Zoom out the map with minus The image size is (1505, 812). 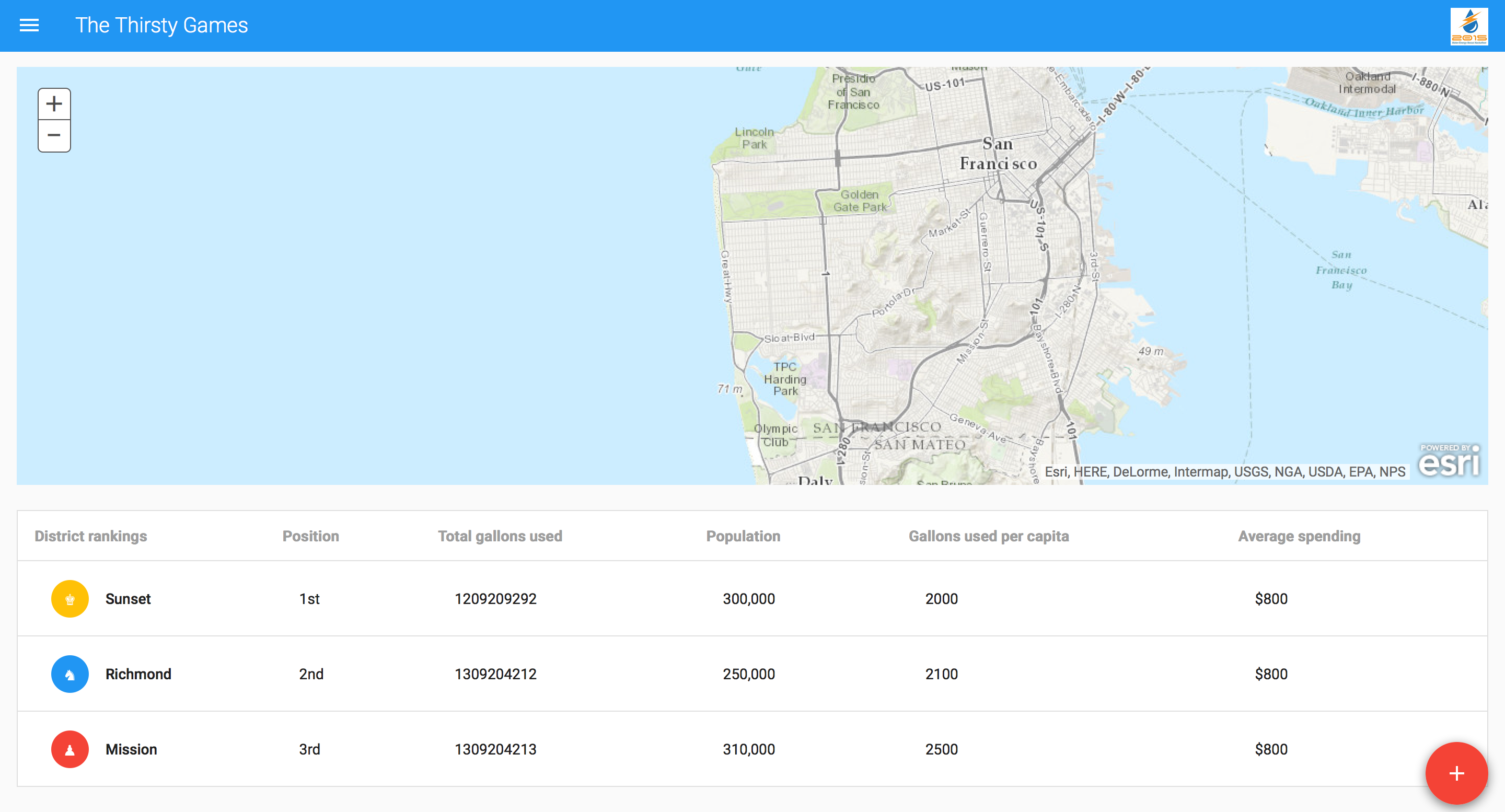pos(54,135)
